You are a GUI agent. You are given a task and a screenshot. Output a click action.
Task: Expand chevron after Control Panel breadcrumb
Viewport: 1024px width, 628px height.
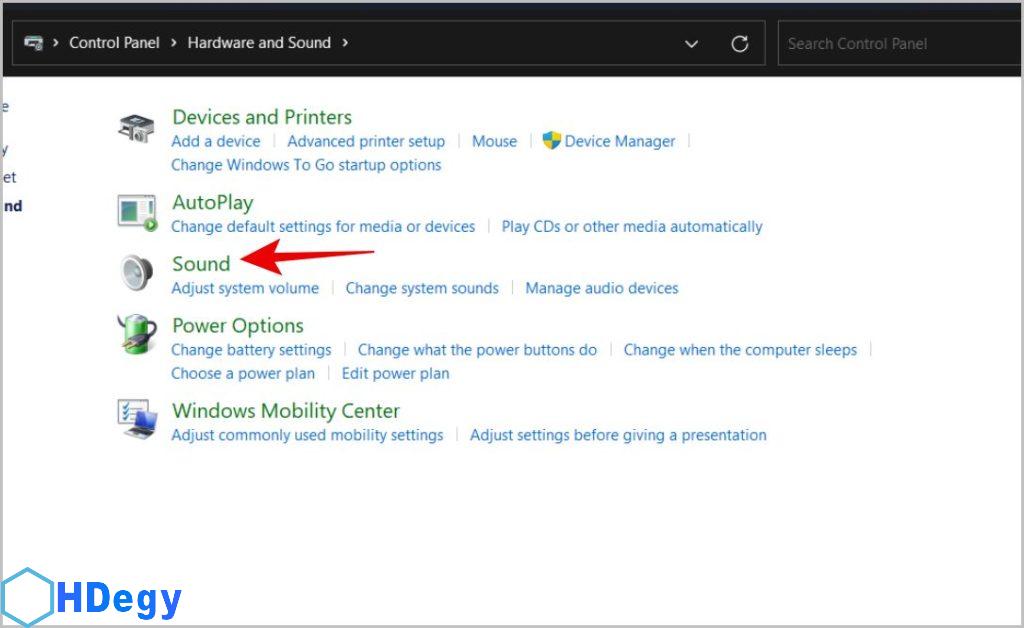tap(174, 43)
